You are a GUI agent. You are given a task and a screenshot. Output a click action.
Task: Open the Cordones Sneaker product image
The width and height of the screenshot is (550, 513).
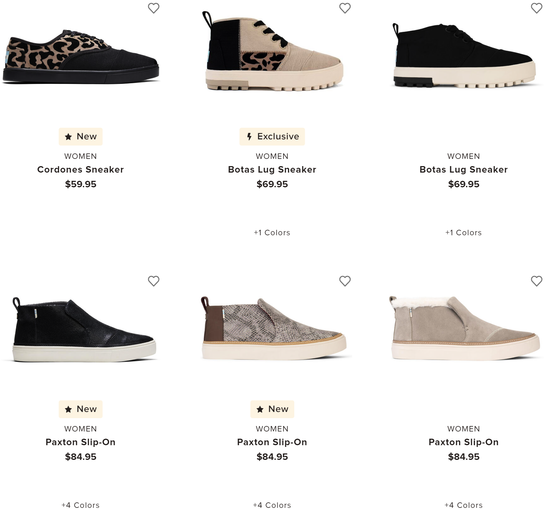tap(81, 56)
